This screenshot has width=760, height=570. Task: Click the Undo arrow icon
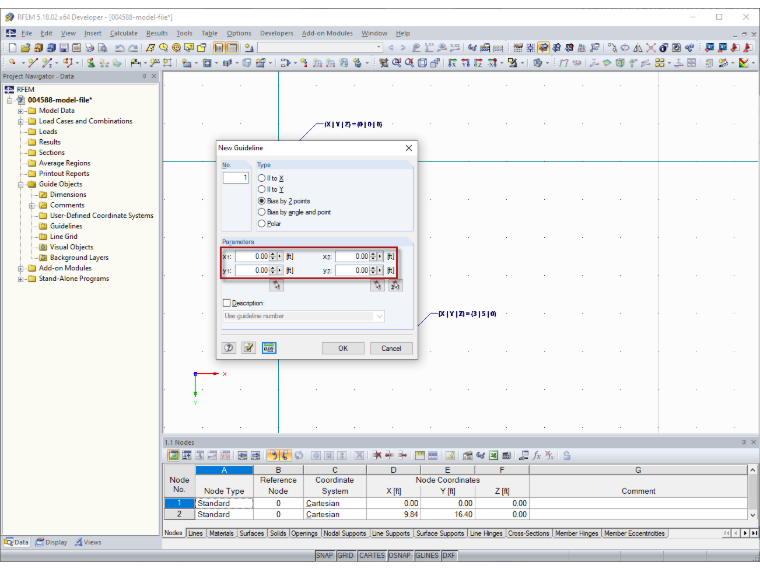(x=120, y=48)
